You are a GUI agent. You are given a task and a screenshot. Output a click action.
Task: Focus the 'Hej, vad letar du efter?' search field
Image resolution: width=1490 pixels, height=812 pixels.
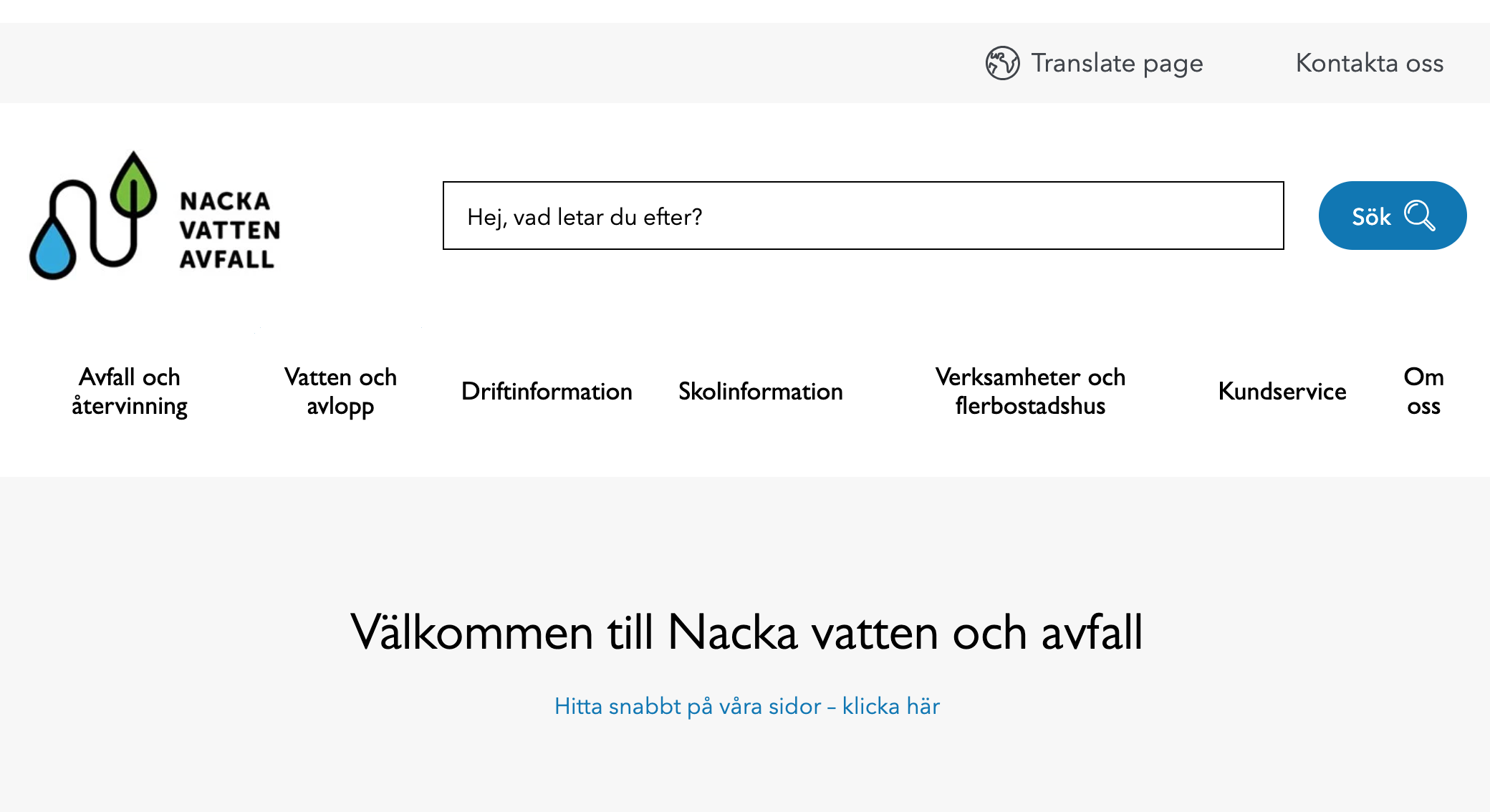pos(862,216)
